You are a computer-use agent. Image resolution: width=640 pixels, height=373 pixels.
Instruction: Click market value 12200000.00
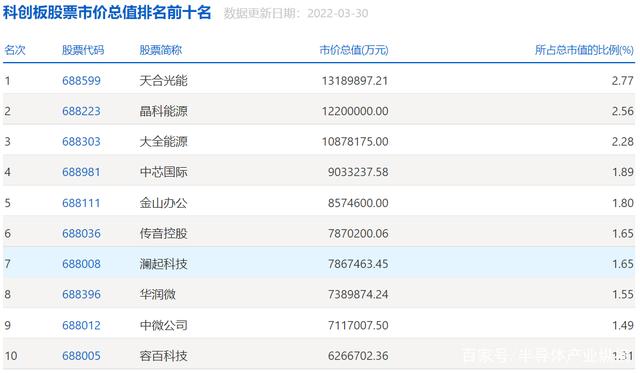[355, 111]
